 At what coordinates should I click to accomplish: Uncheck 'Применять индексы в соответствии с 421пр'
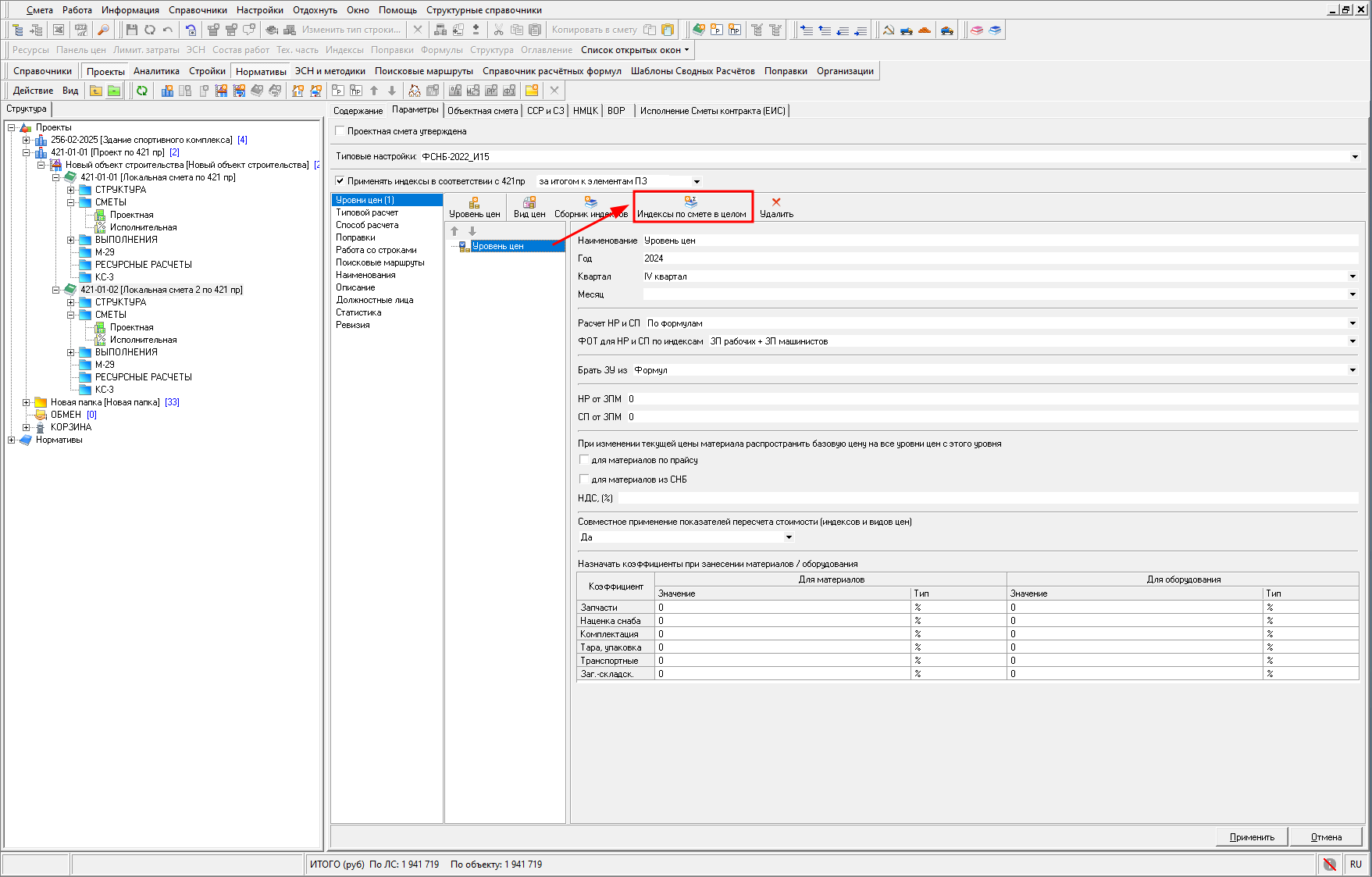340,181
